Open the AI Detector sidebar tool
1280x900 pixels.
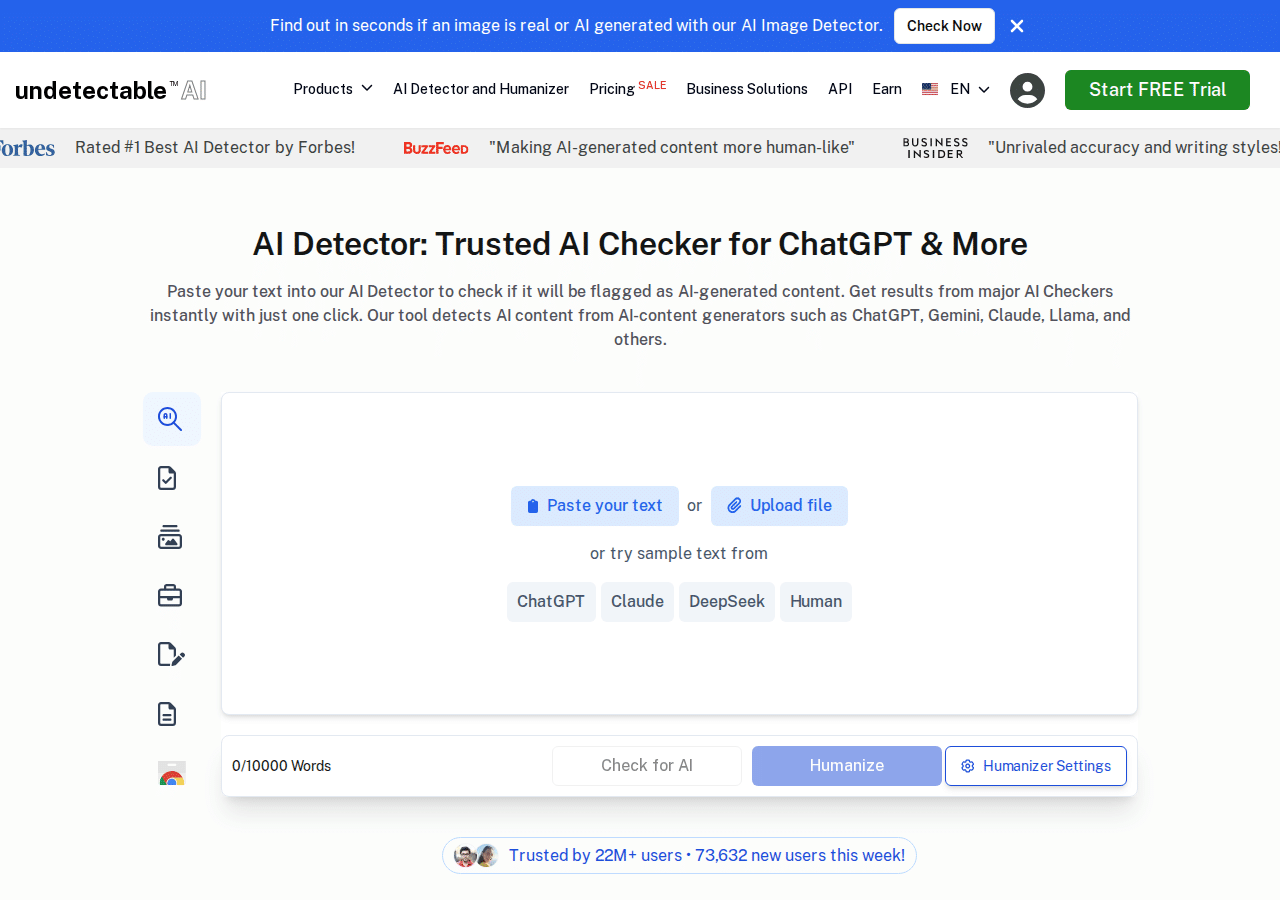pos(171,419)
